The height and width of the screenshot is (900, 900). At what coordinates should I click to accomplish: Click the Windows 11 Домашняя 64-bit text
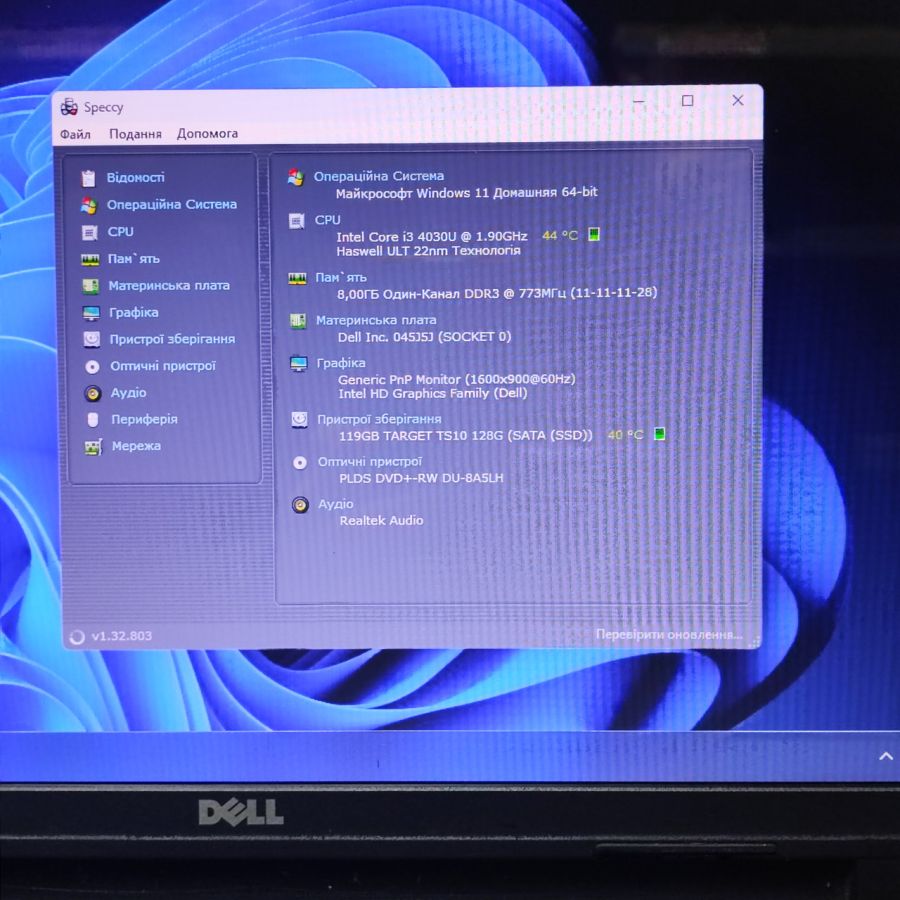coord(467,193)
